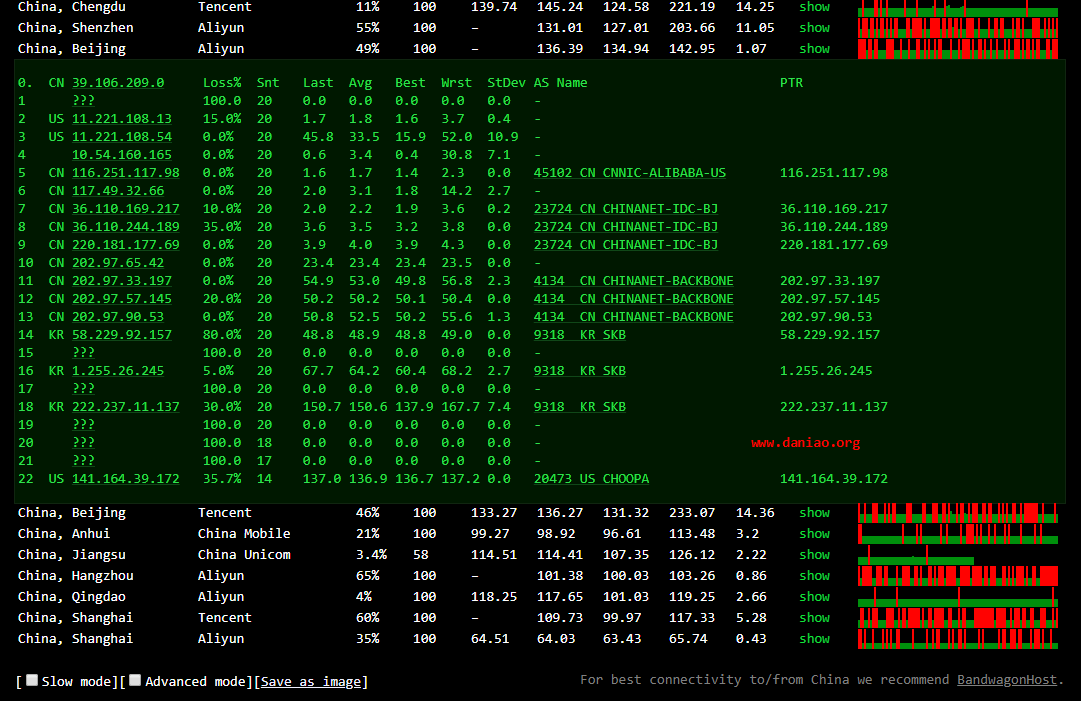Click the 58.229.92.157 IP at hop 14
1081x701 pixels.
(122, 335)
